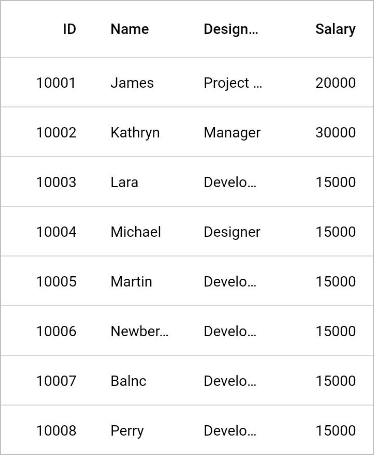
Task: Select the James name cell
Action: (140, 82)
